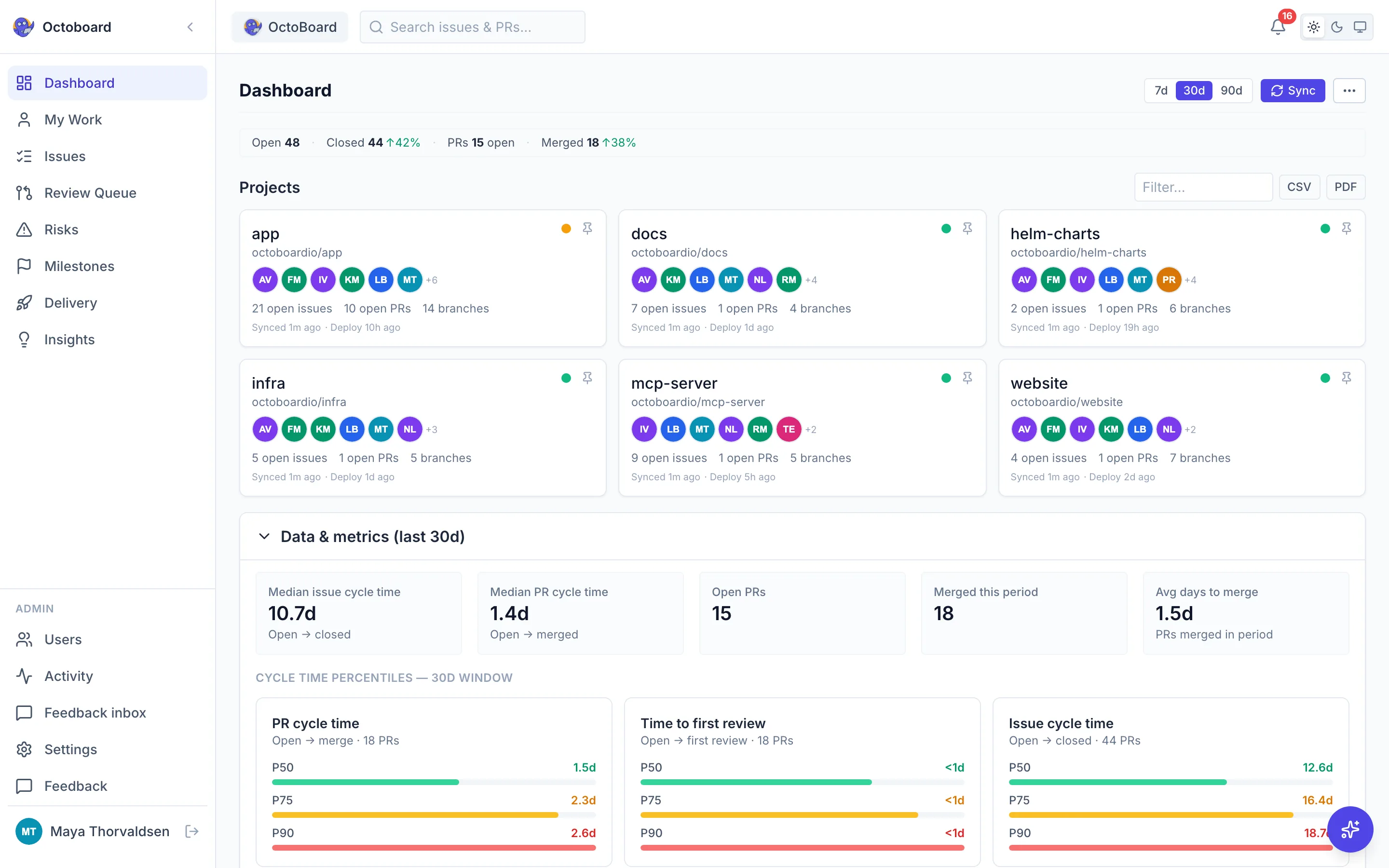Collapse the sidebar with the chevron
Screen dimensions: 1389x868
pos(190,27)
